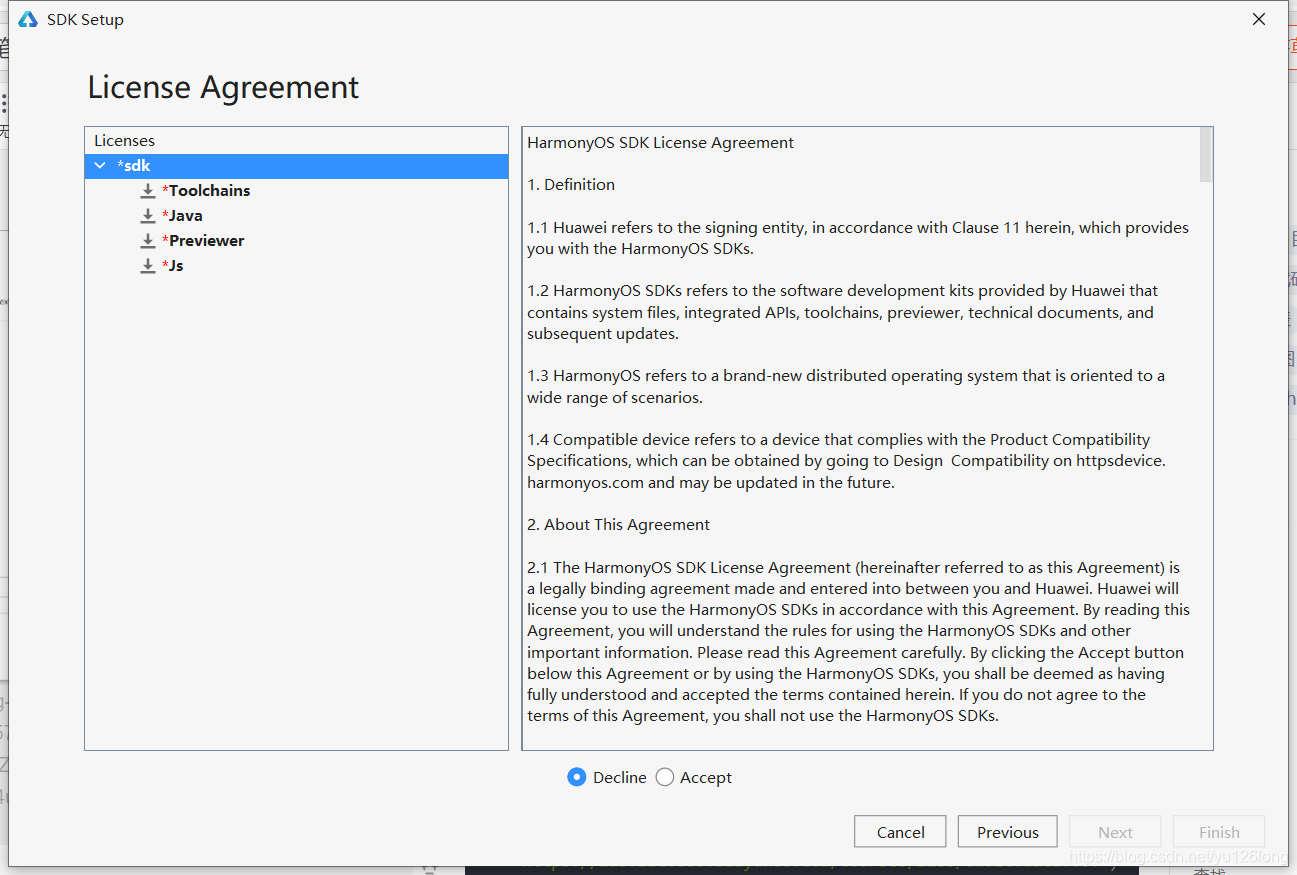Image resolution: width=1297 pixels, height=875 pixels.
Task: Select the Toolchains license entry
Action: pyautogui.click(x=206, y=190)
